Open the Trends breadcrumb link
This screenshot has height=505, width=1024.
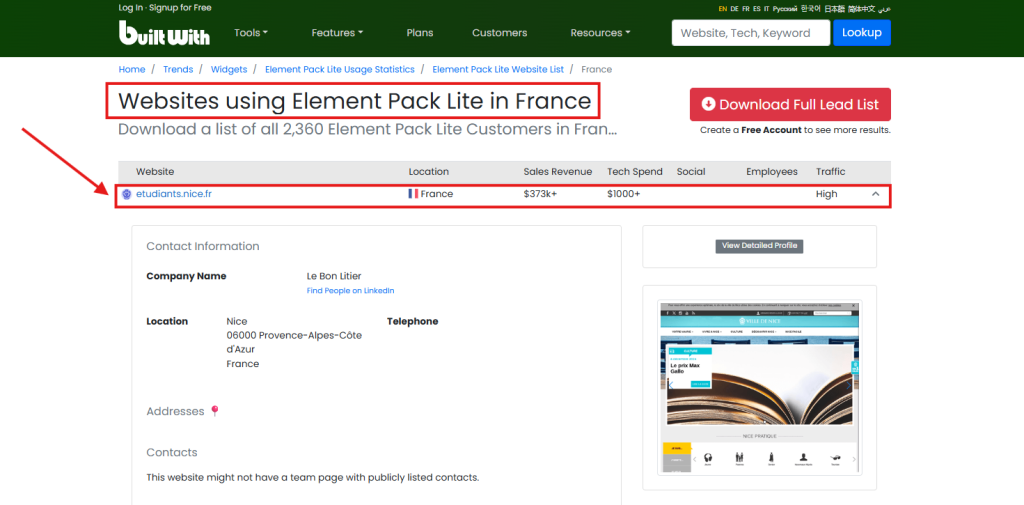tap(178, 69)
